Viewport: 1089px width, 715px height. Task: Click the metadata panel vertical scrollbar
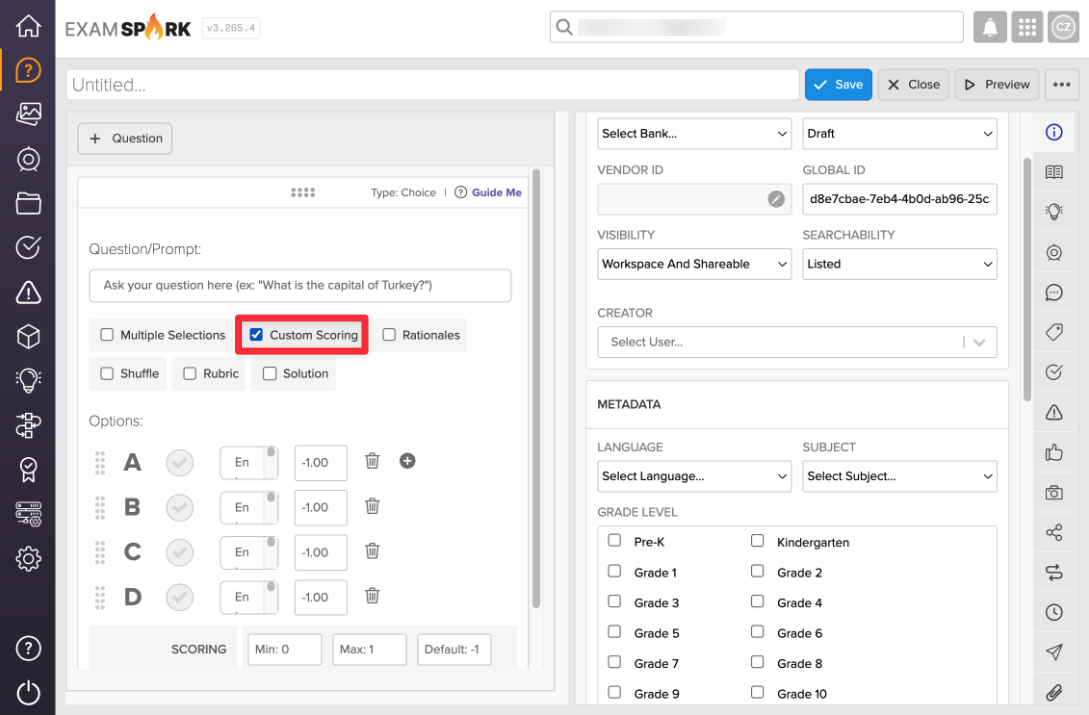click(1026, 279)
